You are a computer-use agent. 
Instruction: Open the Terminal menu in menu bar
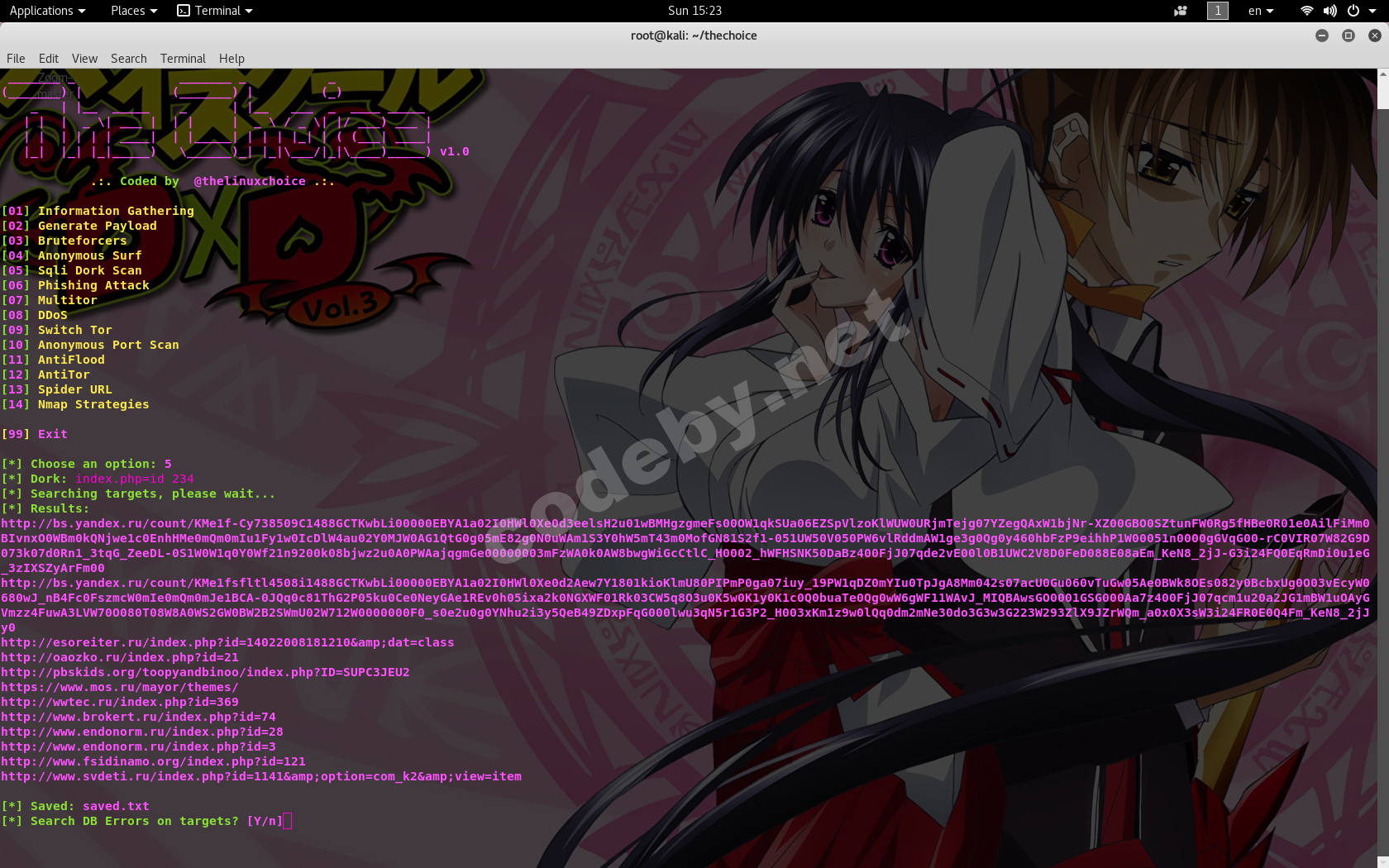coord(183,59)
